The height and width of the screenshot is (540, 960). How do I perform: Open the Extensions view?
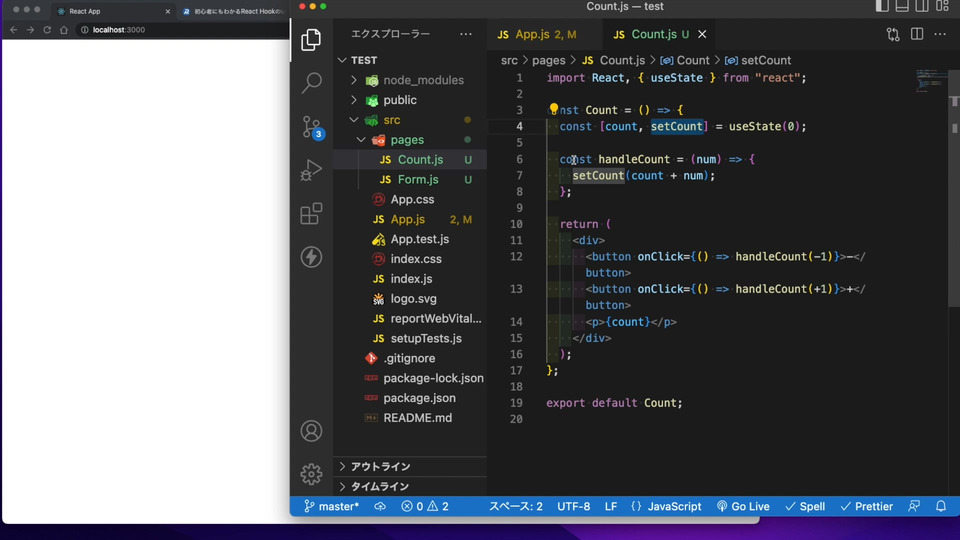pos(311,214)
